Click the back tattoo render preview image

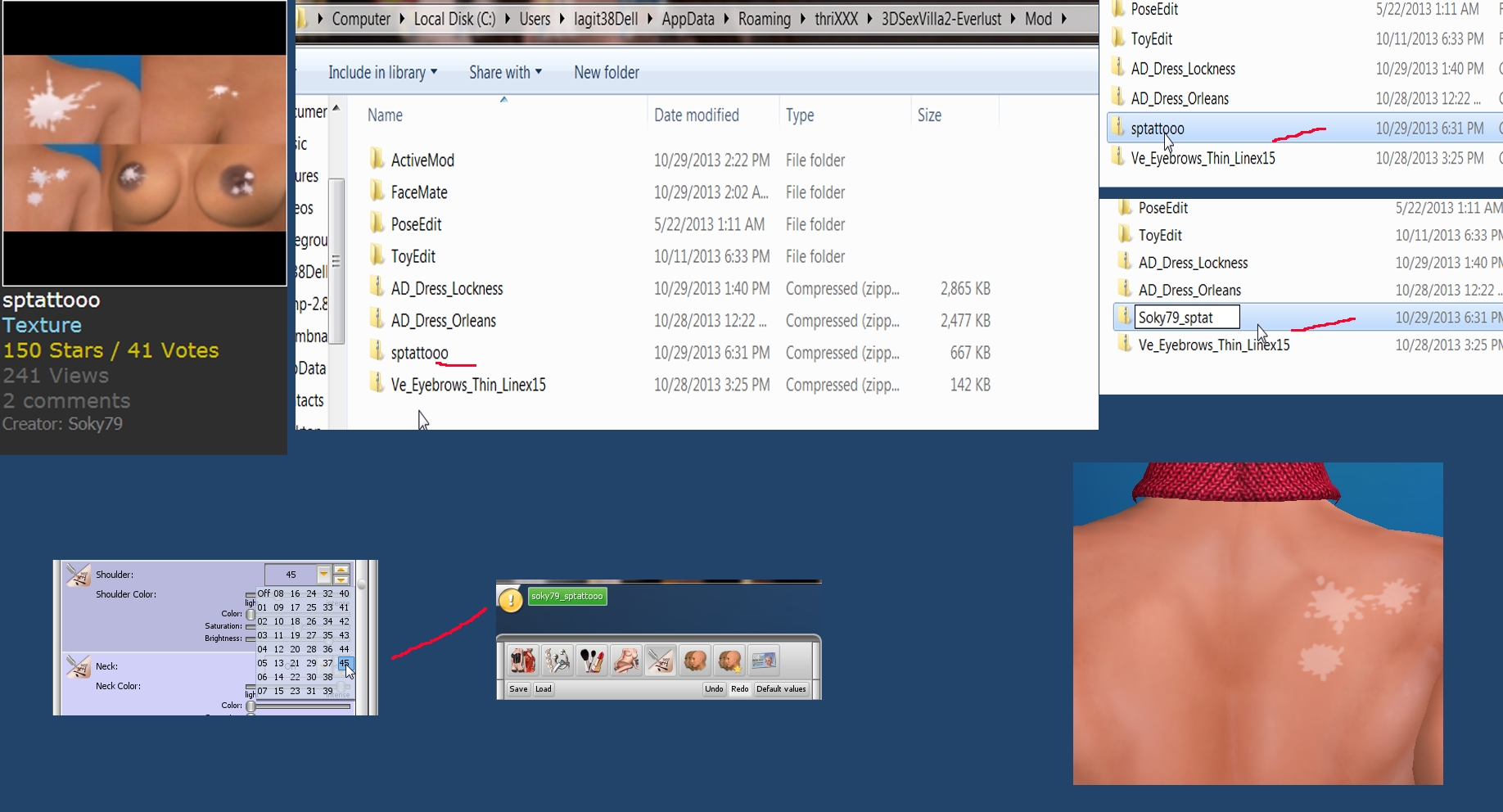point(1257,623)
